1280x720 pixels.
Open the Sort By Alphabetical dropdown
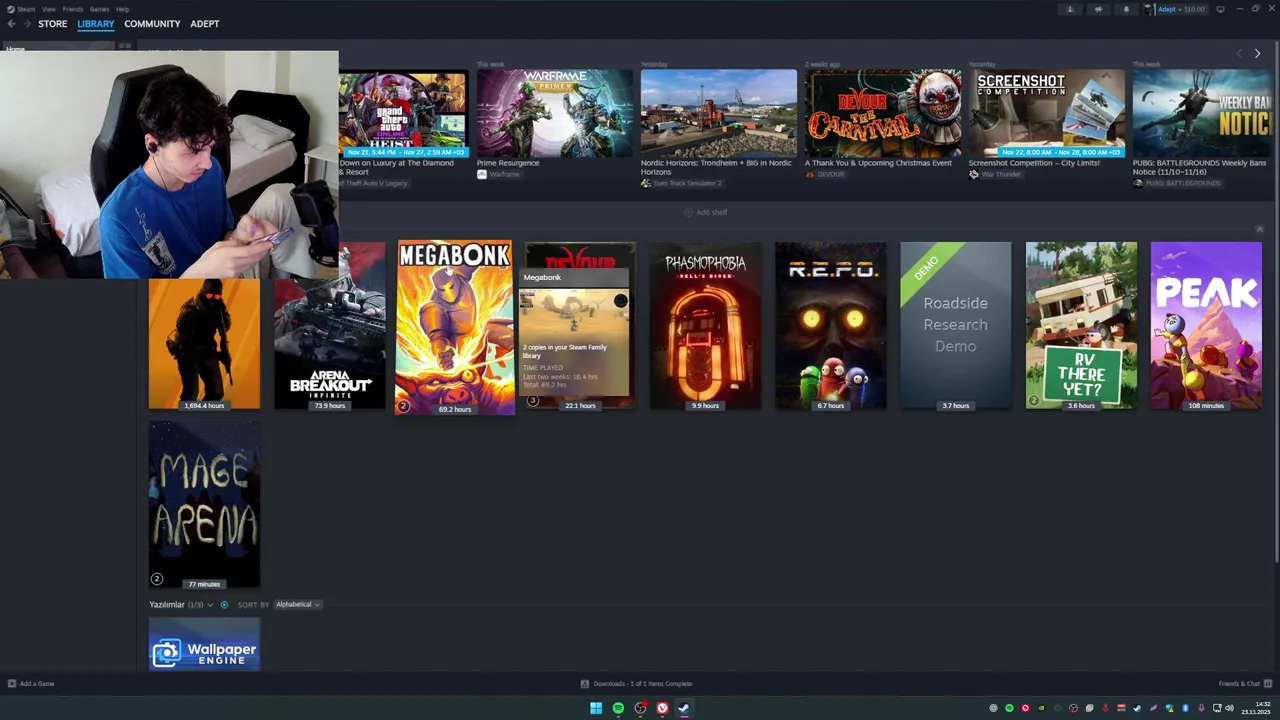297,605
